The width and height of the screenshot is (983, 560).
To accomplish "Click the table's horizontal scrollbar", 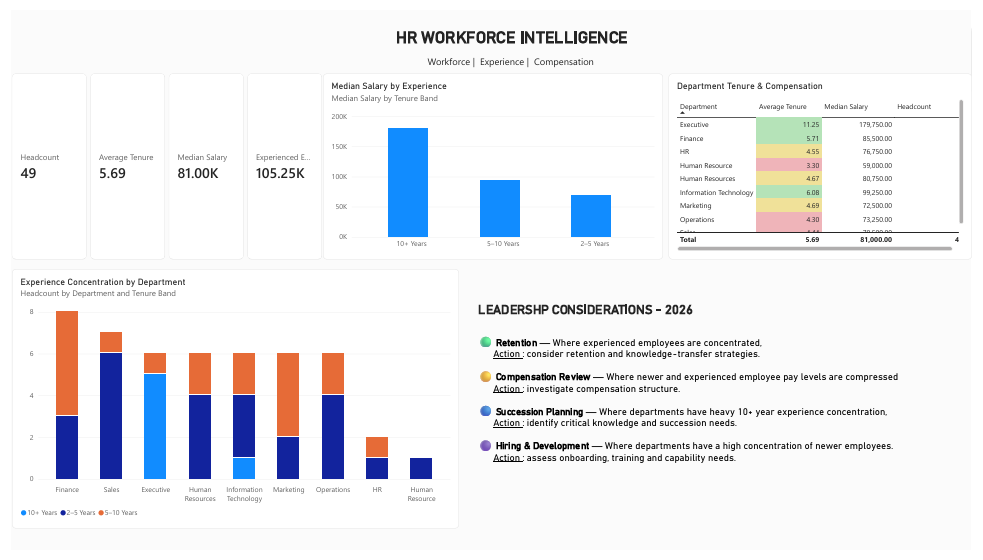I will pyautogui.click(x=815, y=249).
